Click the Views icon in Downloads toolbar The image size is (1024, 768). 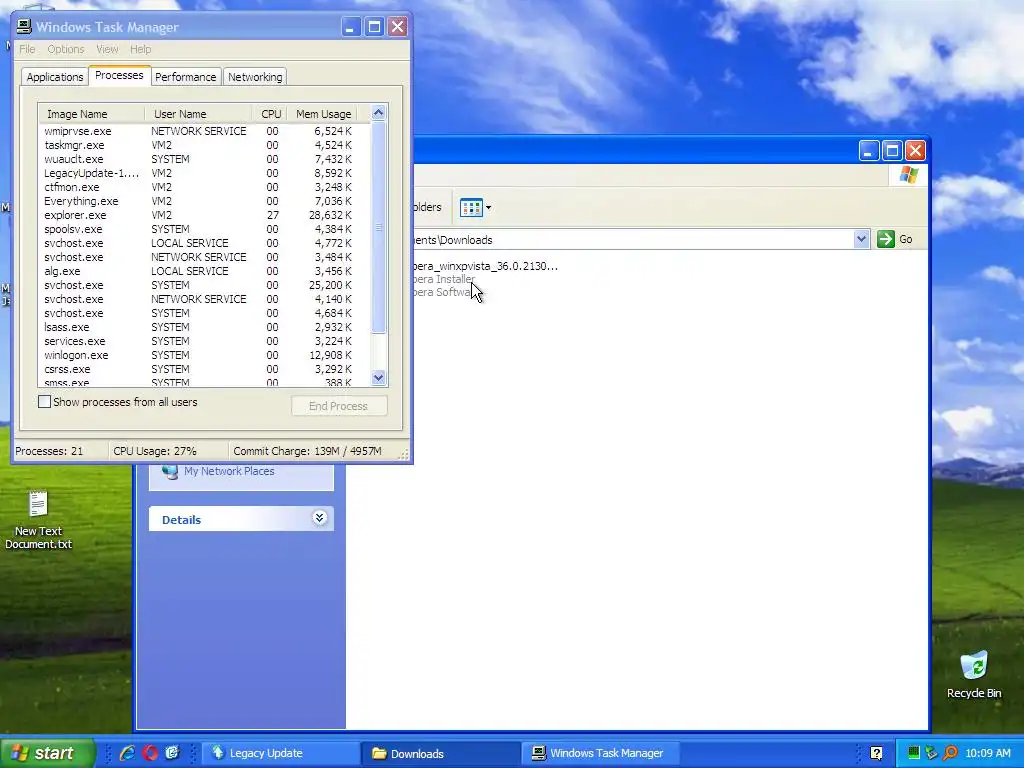[471, 208]
